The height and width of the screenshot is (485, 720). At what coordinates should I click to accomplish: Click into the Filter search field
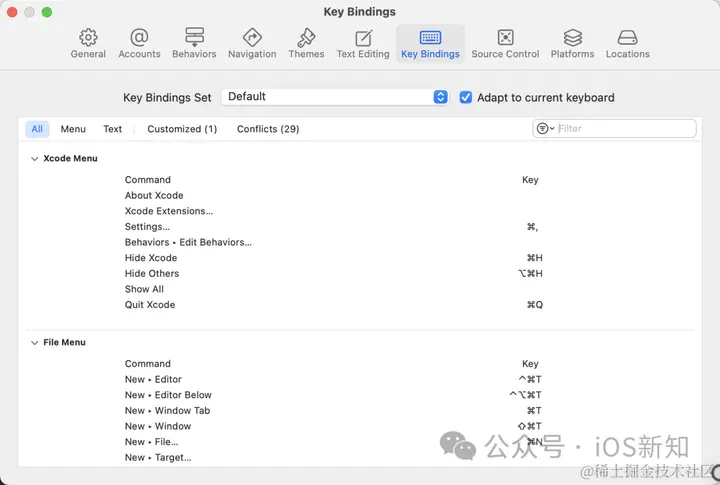click(626, 129)
